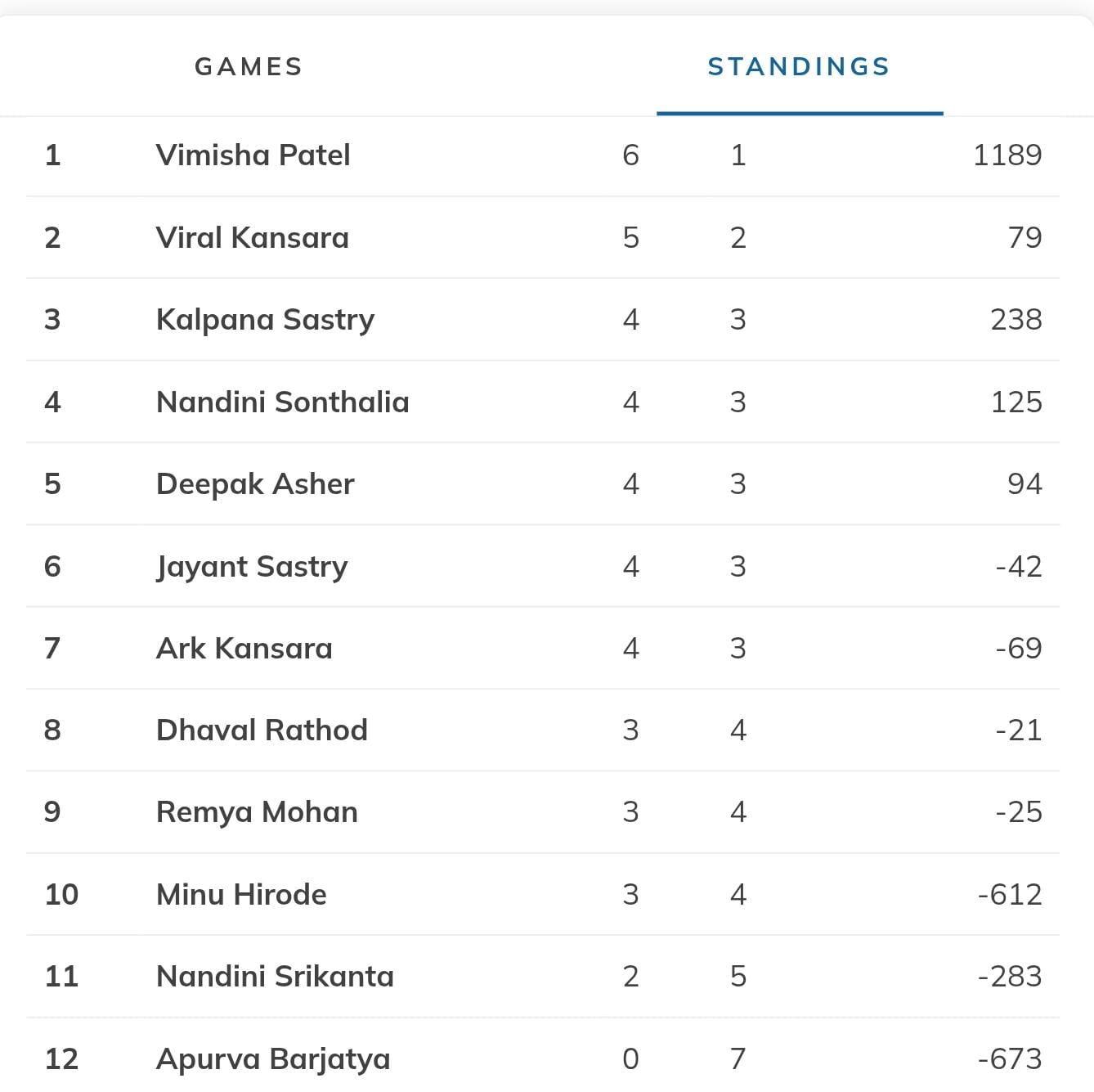Select Jayant Sastry from the list
The image size is (1094, 1092).
pyautogui.click(x=252, y=566)
